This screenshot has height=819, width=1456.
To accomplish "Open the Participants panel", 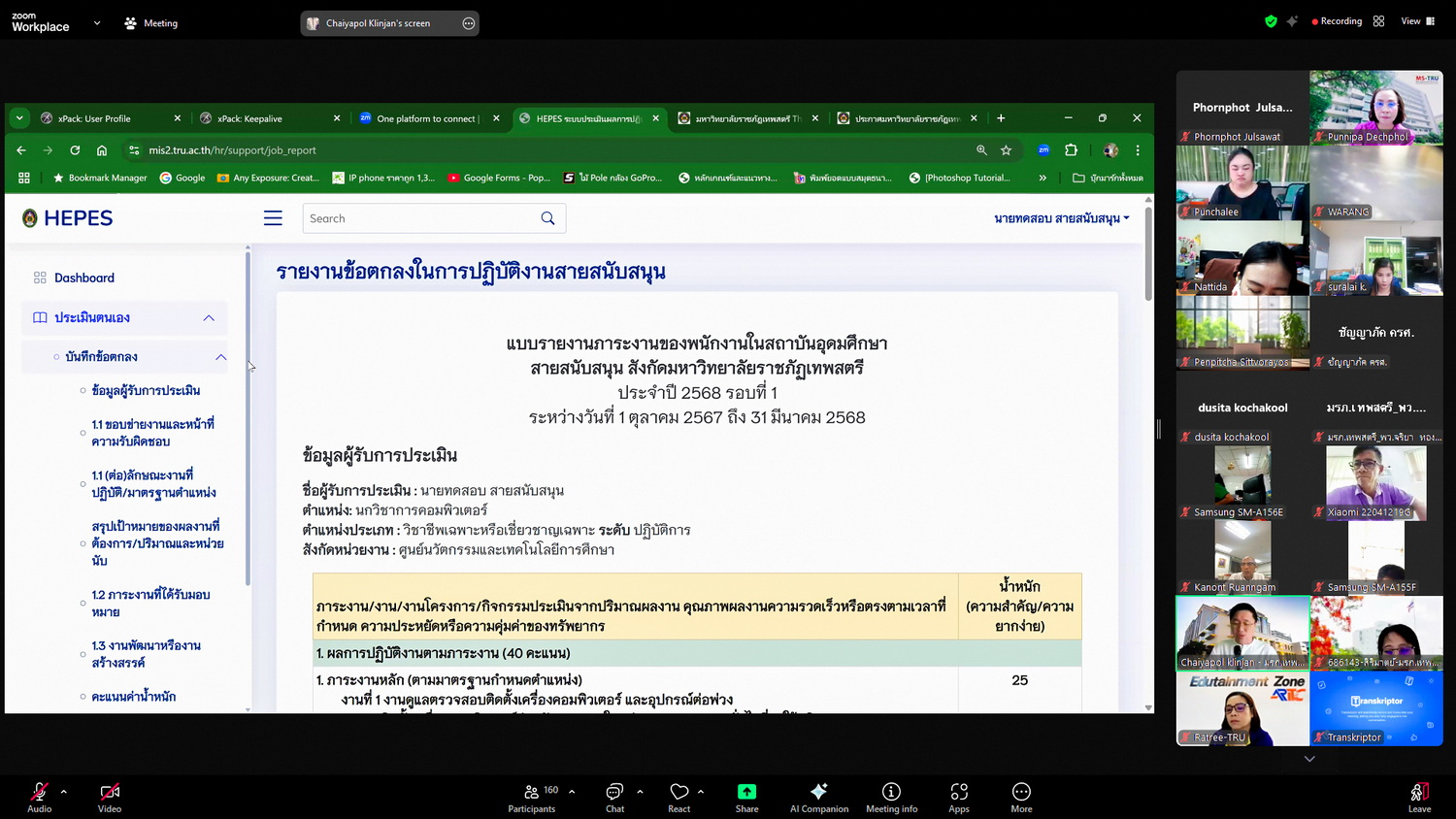I will click(532, 795).
